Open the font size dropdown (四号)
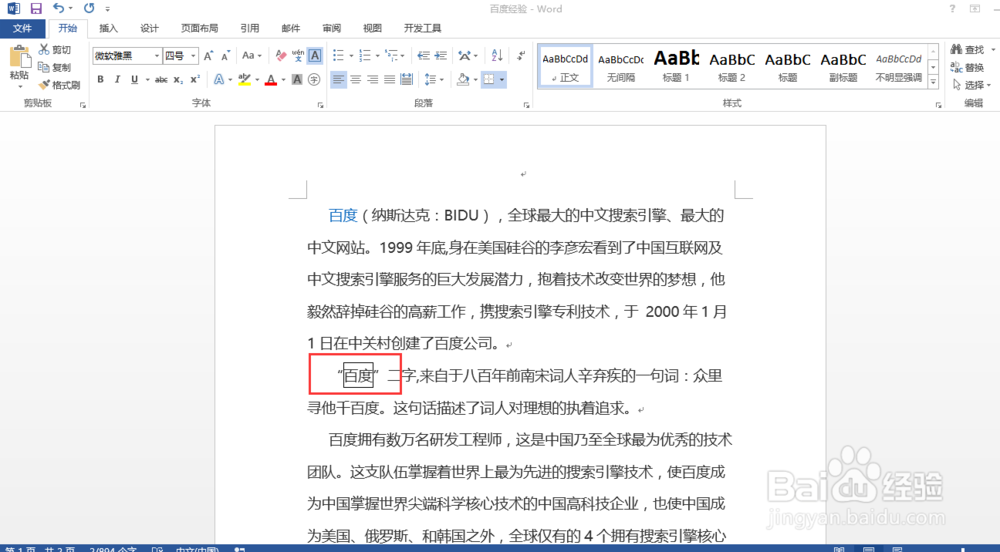The width and height of the screenshot is (1000, 552). [193, 56]
